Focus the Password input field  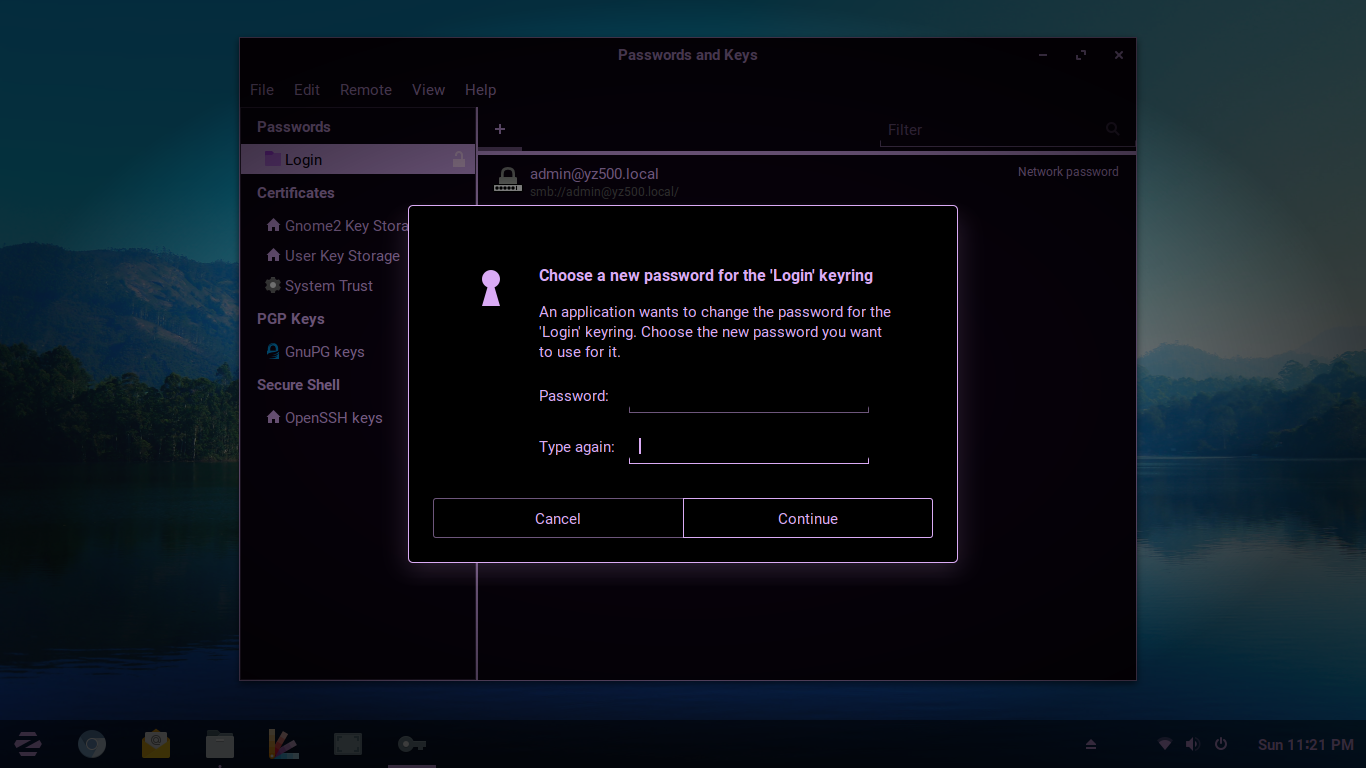pyautogui.click(x=748, y=397)
